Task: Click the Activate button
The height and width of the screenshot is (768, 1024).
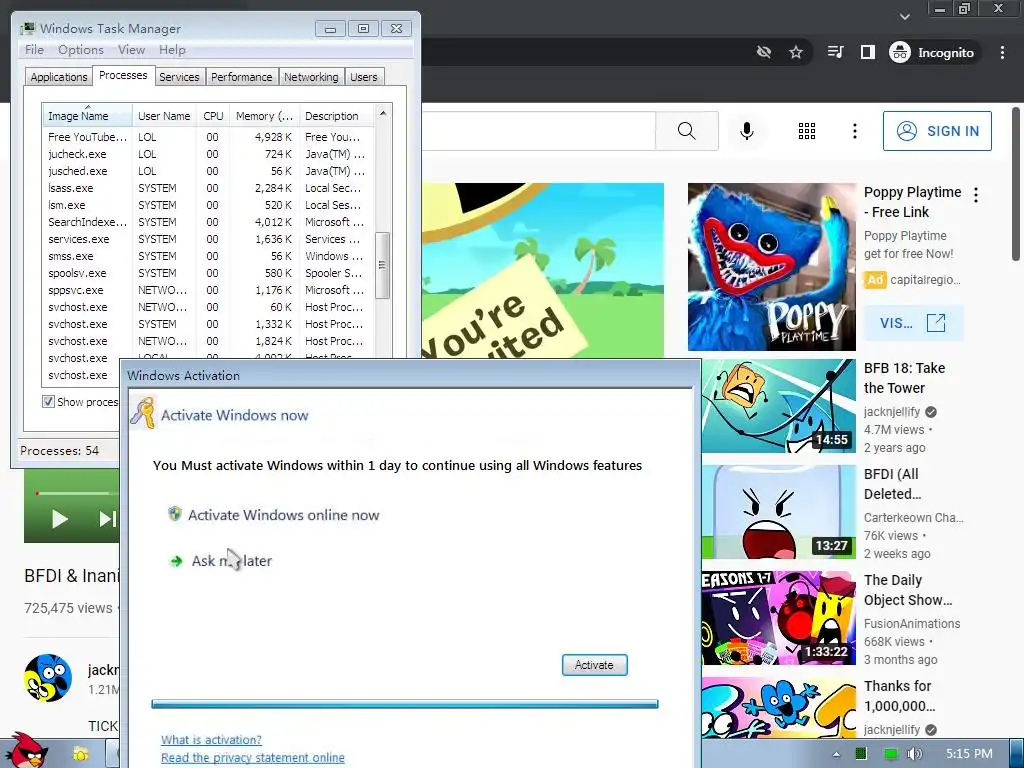Action: 594,665
